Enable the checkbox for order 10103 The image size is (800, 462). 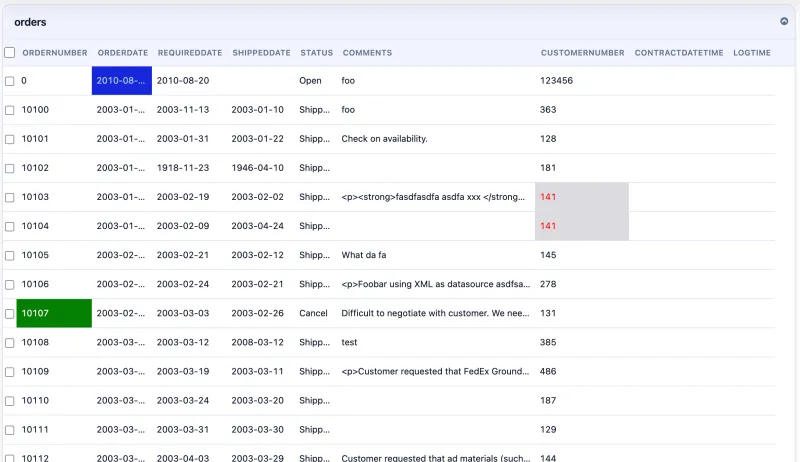[x=10, y=197]
